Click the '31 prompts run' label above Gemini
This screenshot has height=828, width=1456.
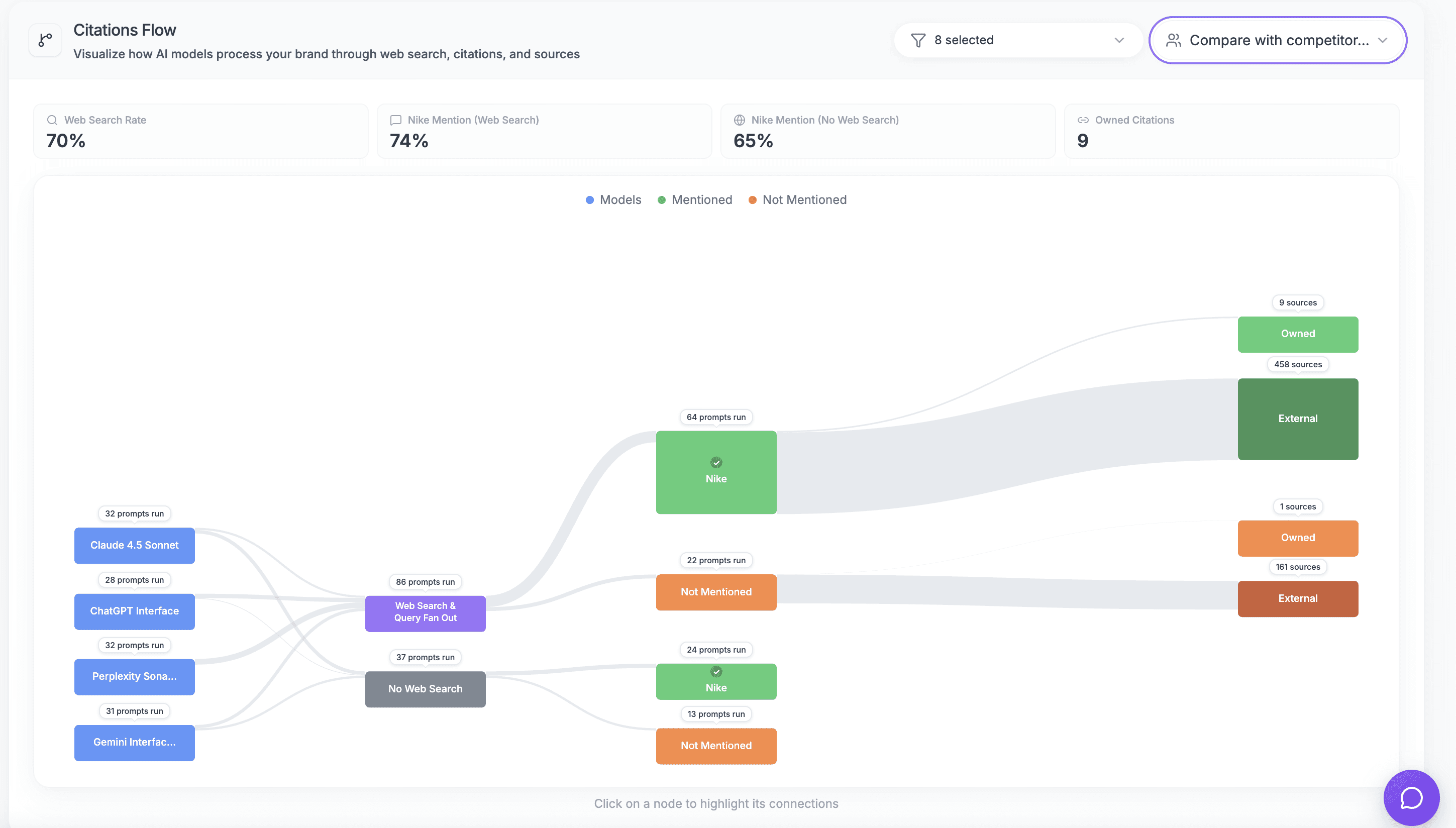134,711
